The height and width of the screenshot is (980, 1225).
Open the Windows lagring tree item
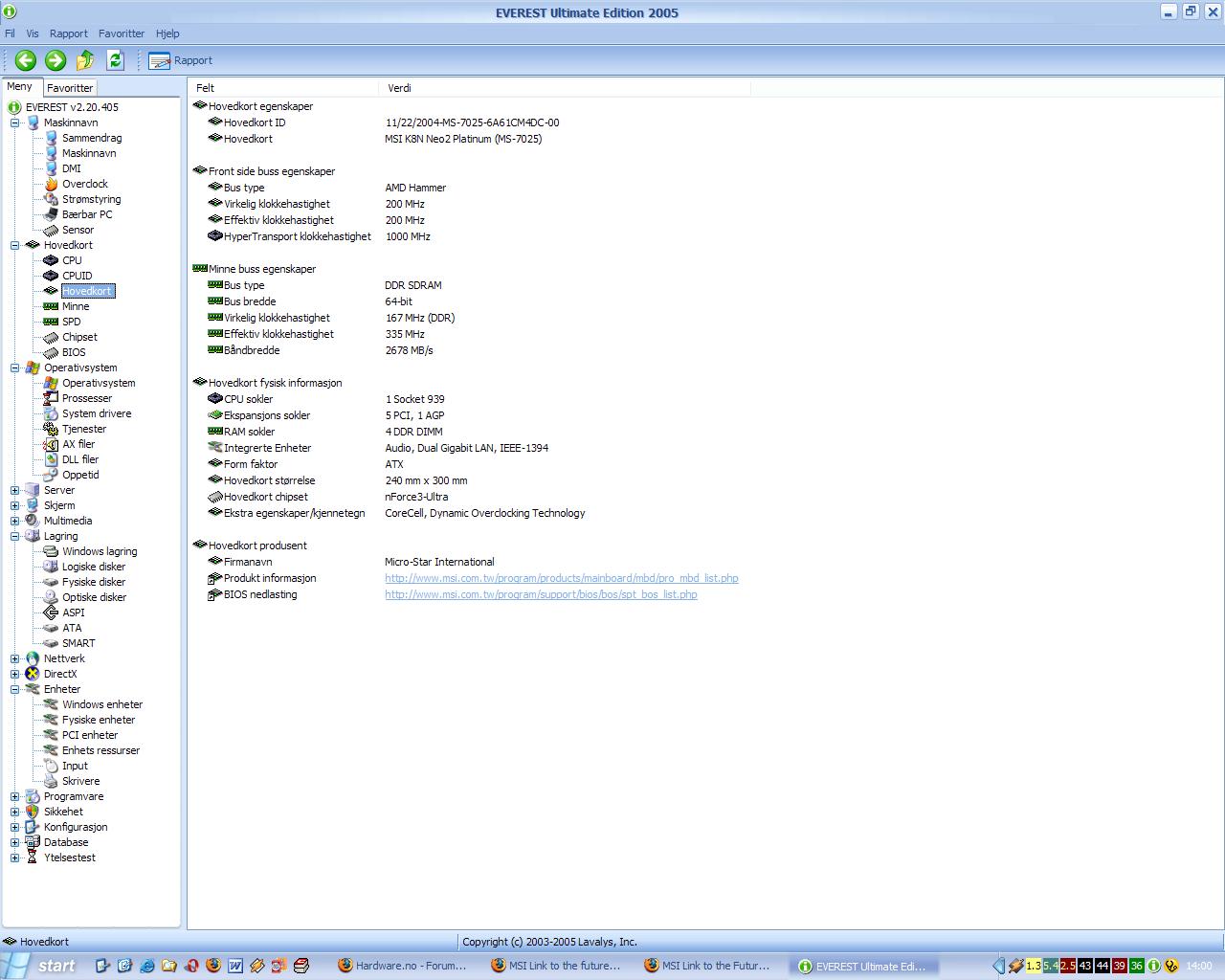100,551
